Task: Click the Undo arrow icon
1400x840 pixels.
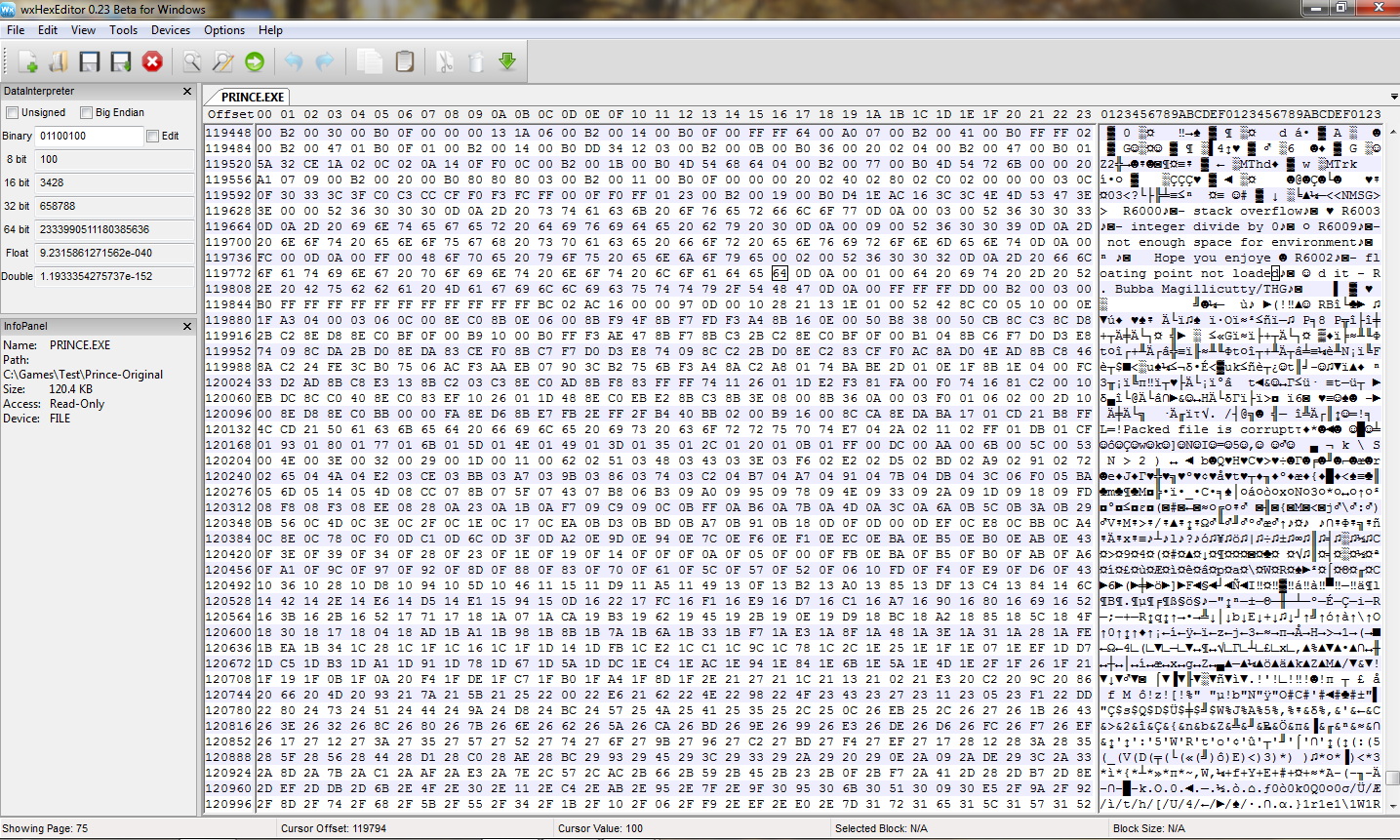Action: point(294,62)
